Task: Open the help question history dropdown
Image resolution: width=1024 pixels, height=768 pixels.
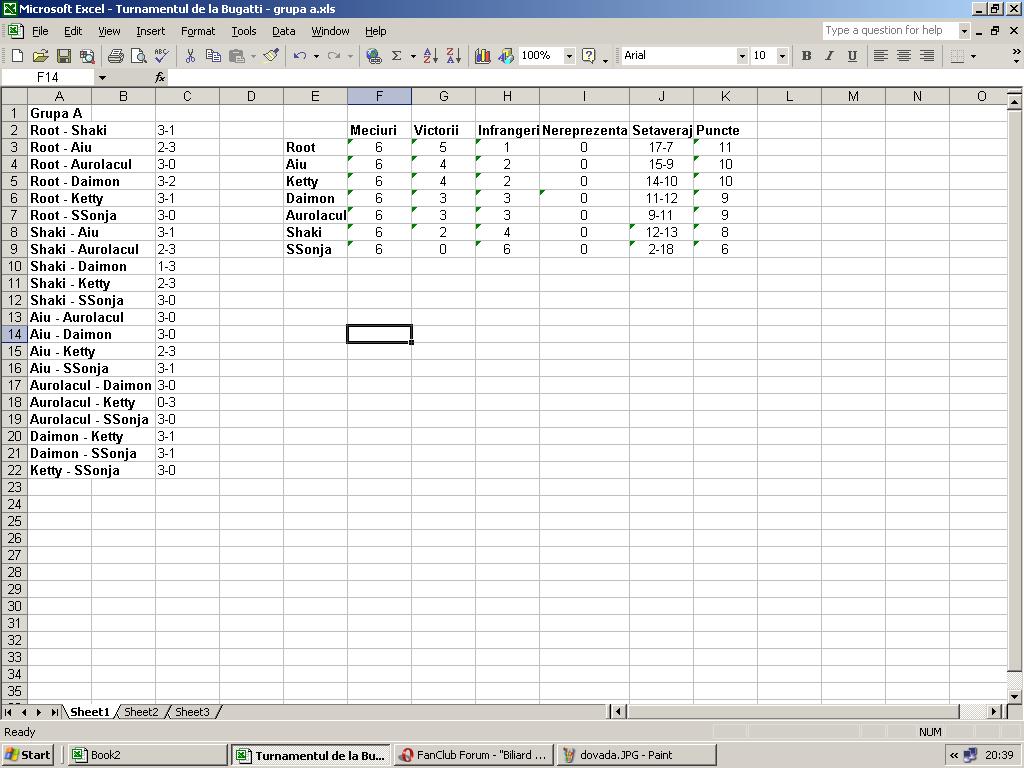Action: click(964, 31)
